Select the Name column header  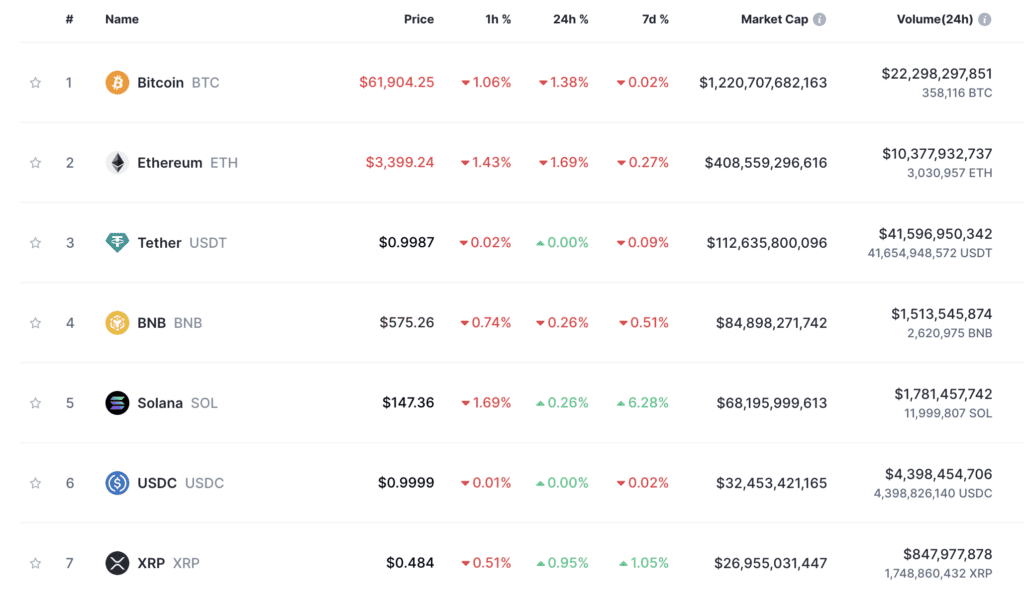point(121,18)
